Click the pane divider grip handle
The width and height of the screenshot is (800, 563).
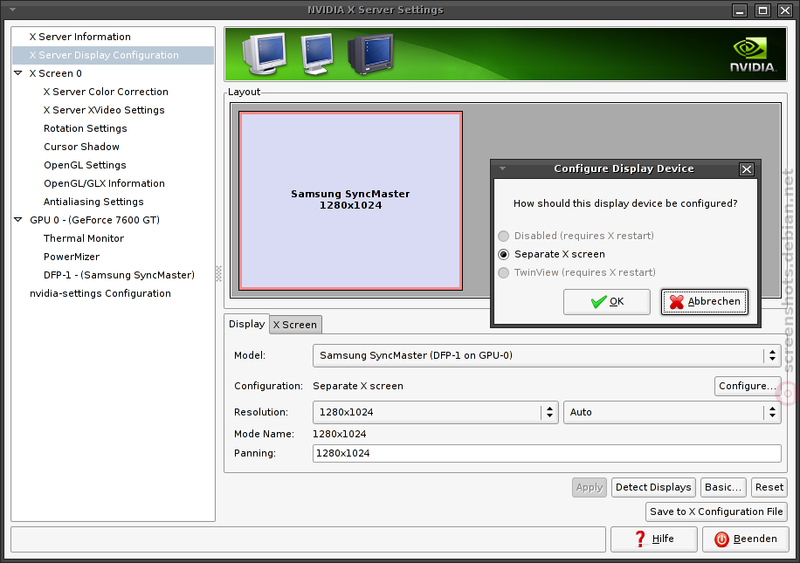coord(219,274)
